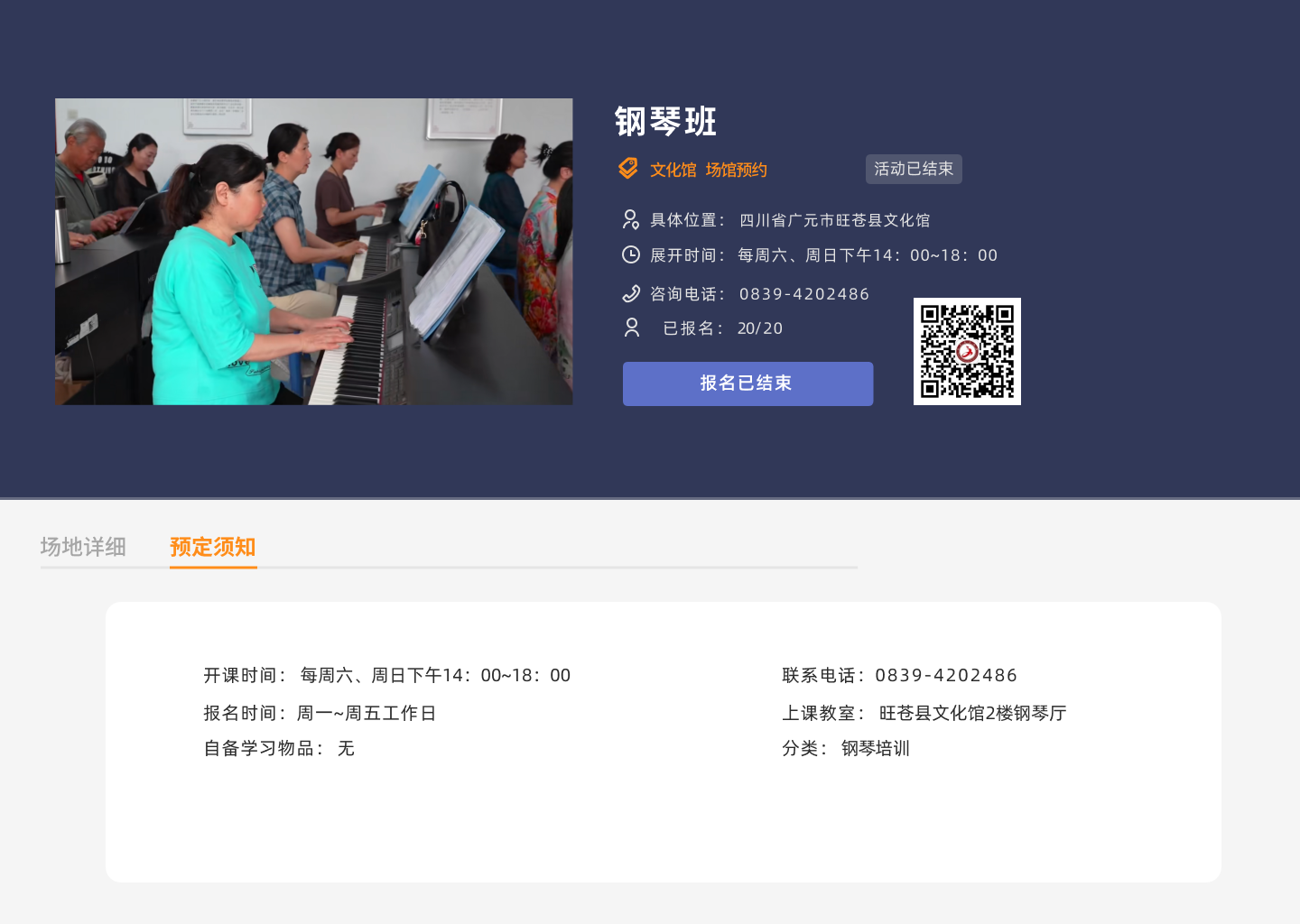1300x924 pixels.
Task: Click the 上课教室 classroom text
Action: [x=972, y=713]
